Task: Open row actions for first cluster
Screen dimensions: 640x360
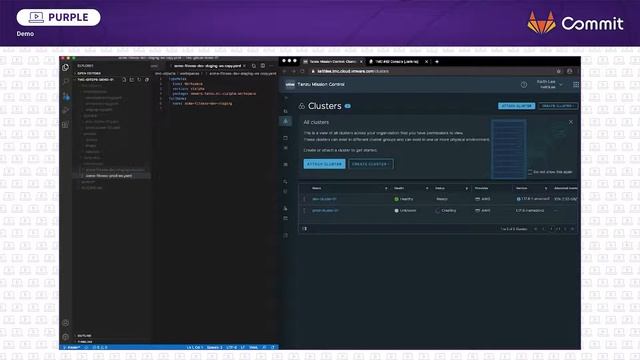Action: (304, 199)
